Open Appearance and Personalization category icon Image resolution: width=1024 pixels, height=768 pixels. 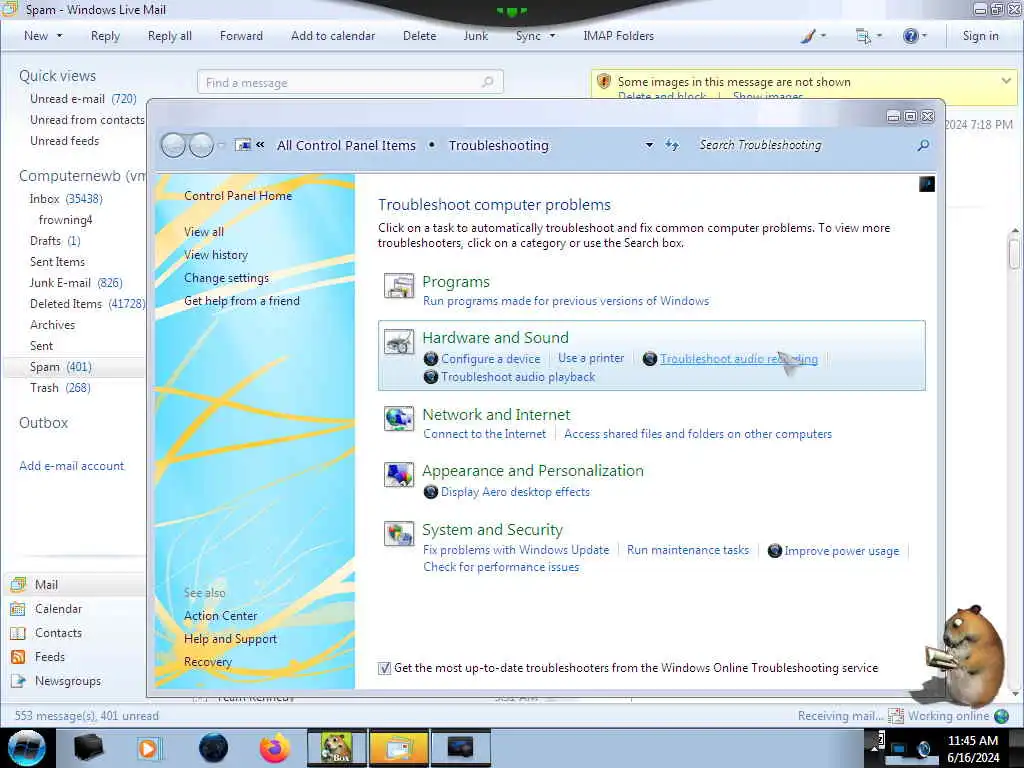pyautogui.click(x=398, y=475)
